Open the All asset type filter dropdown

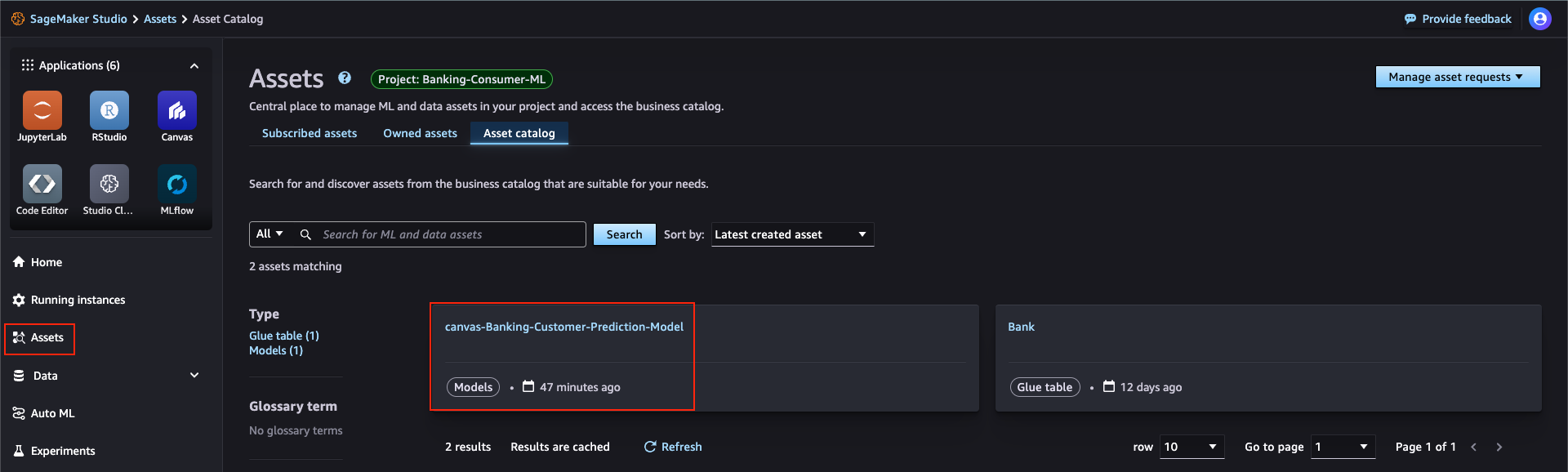coord(269,234)
